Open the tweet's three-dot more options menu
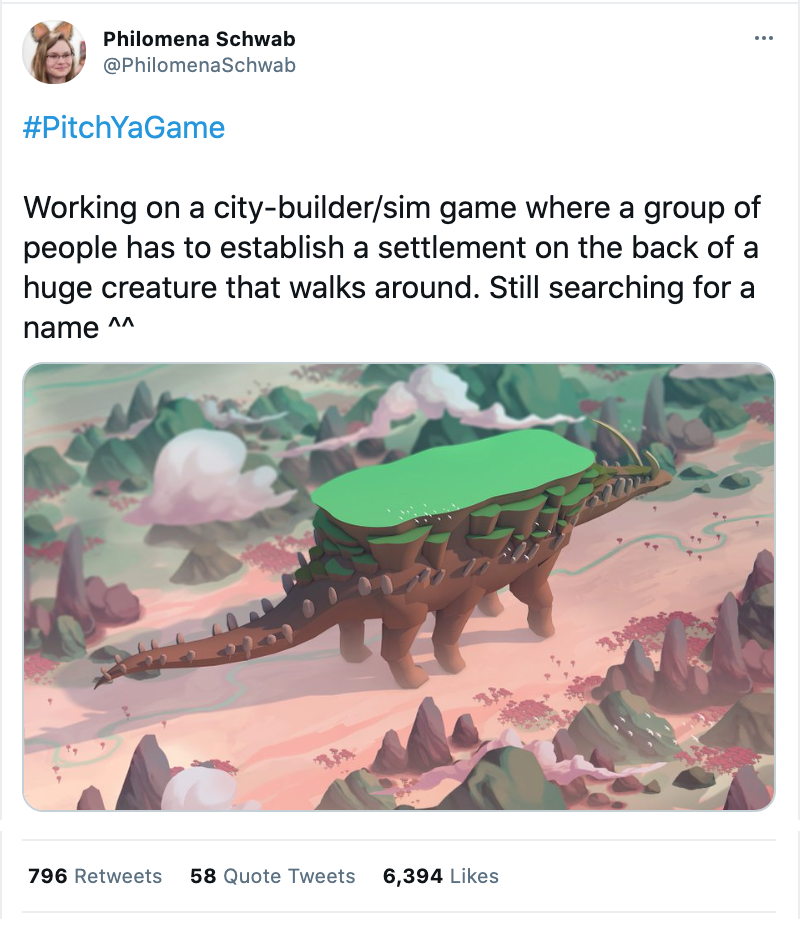The width and height of the screenshot is (802, 925). pyautogui.click(x=763, y=38)
